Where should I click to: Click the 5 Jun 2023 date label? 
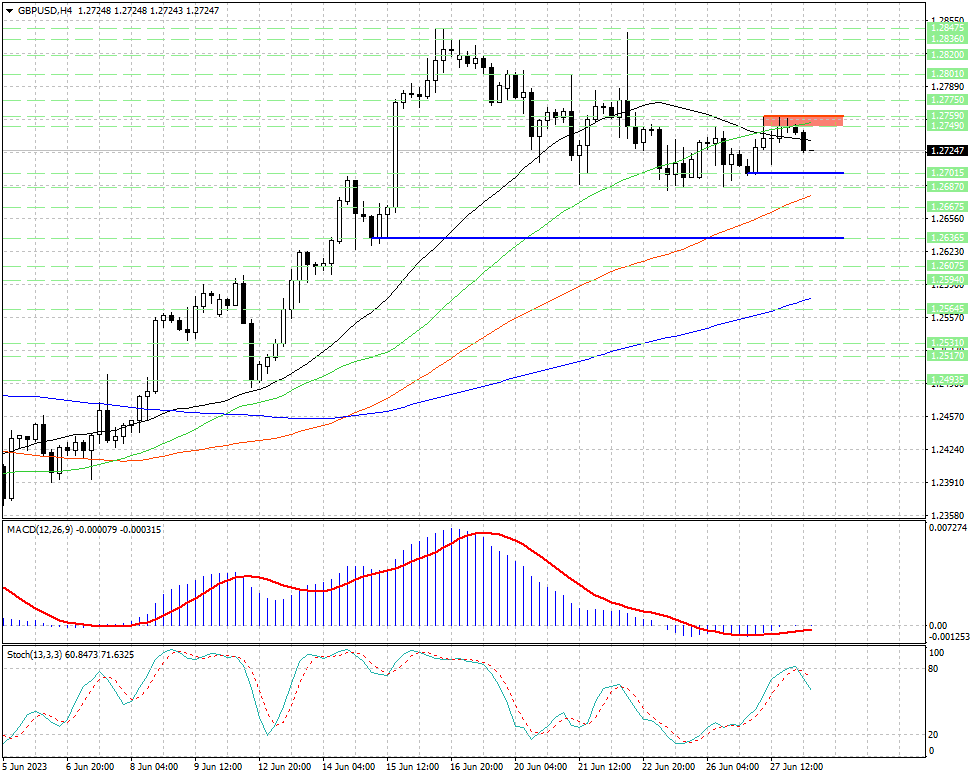pyautogui.click(x=27, y=766)
